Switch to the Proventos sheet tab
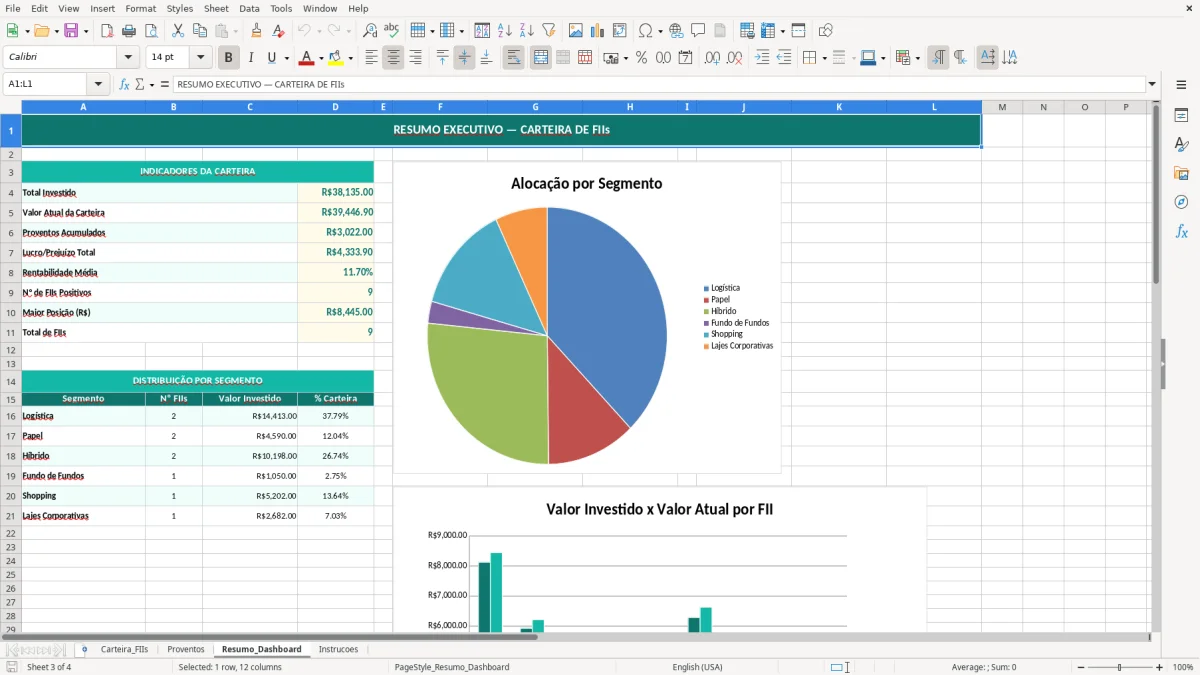1200x675 pixels. point(185,649)
